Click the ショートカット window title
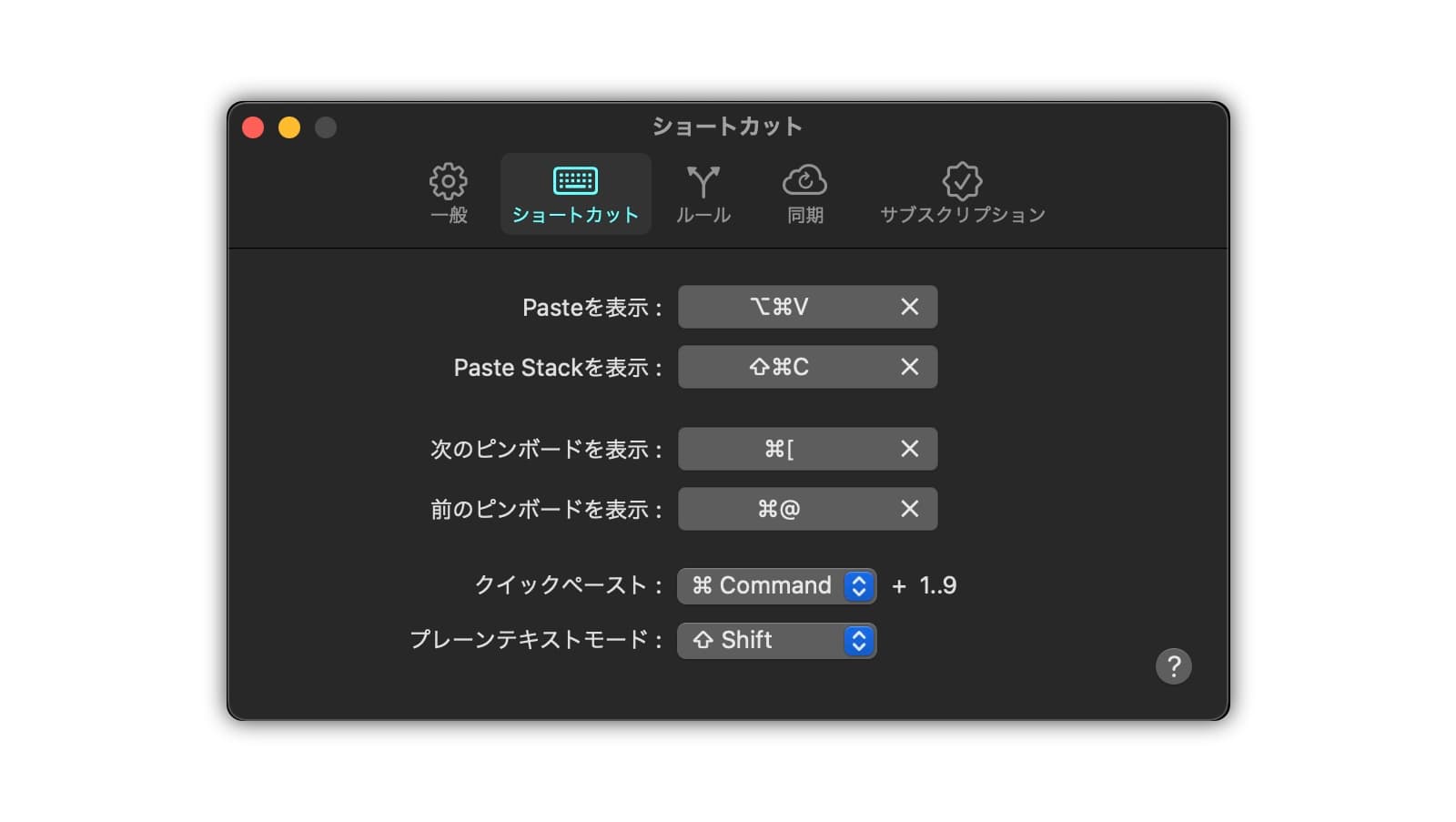 (727, 127)
